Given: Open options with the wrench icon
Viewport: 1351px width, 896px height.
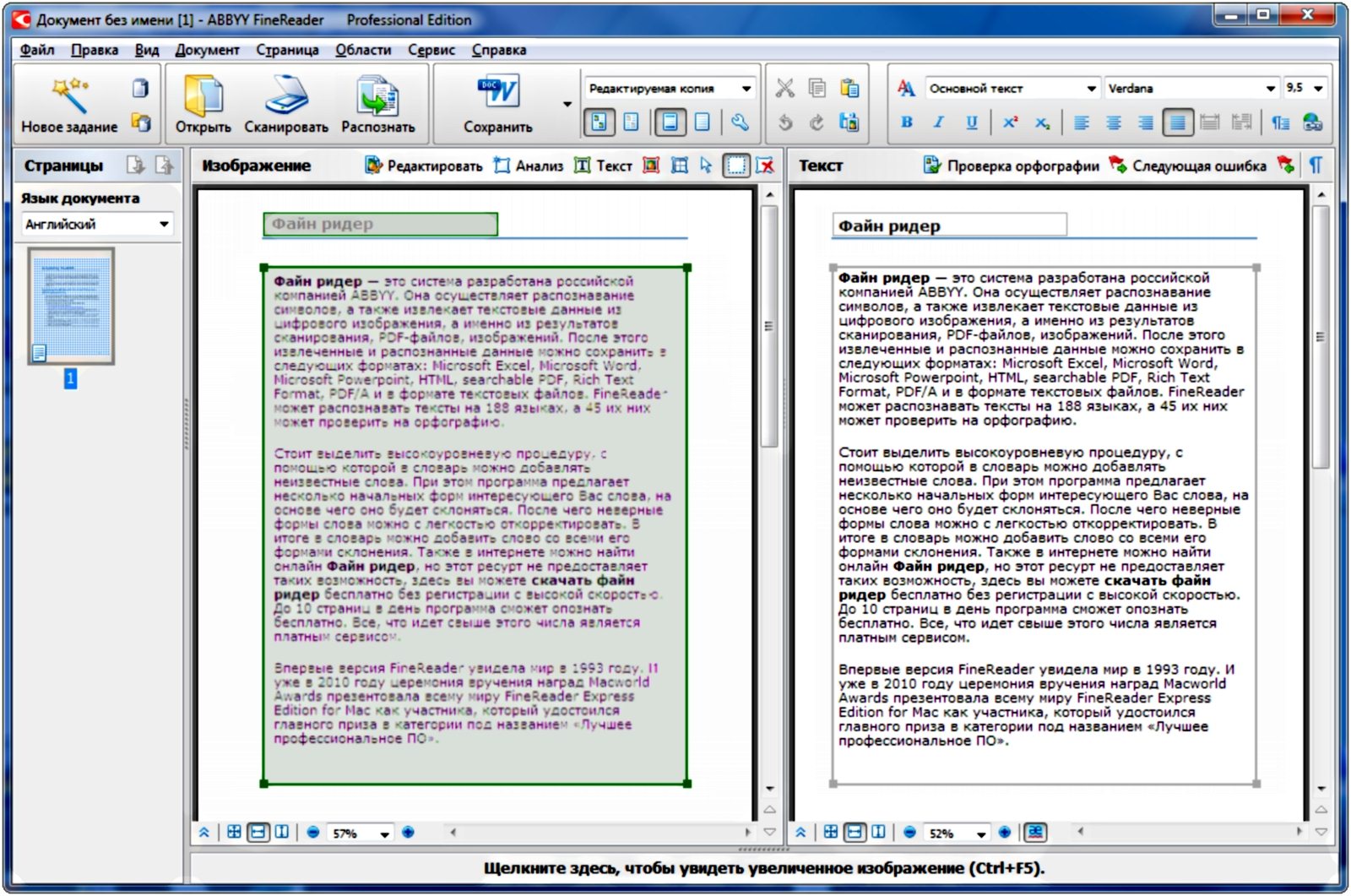Looking at the screenshot, I should tap(740, 122).
